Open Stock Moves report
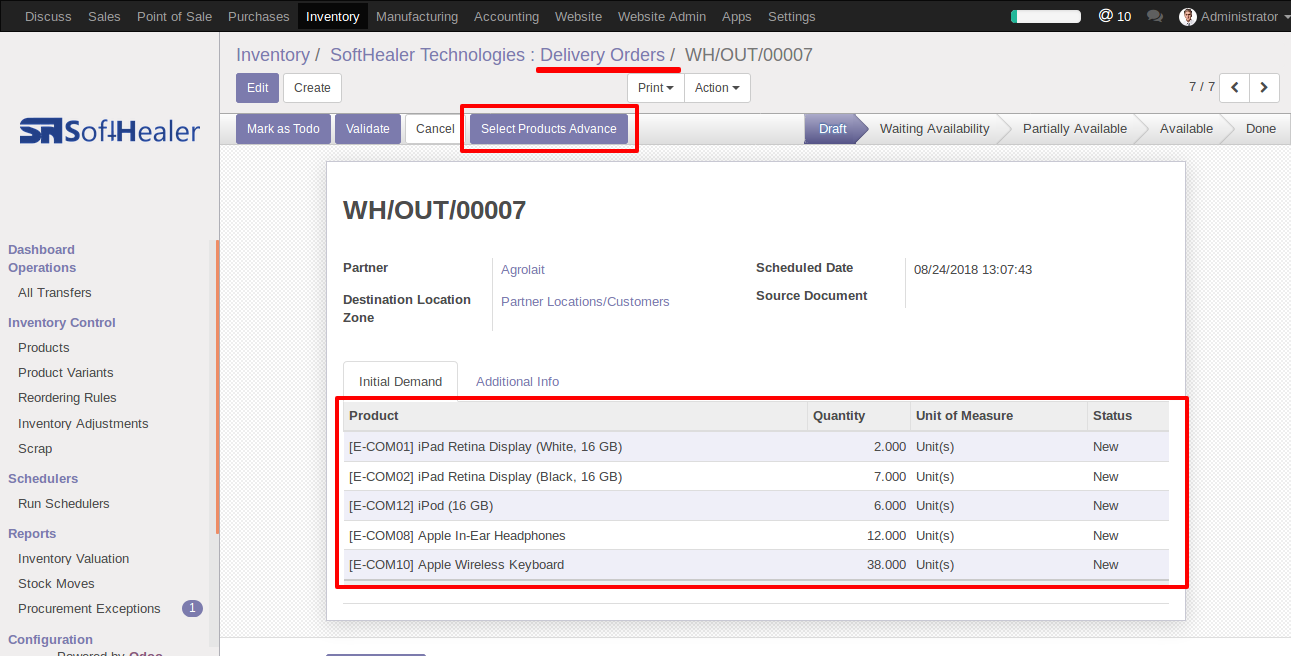The image size is (1291, 656). pyautogui.click(x=56, y=584)
